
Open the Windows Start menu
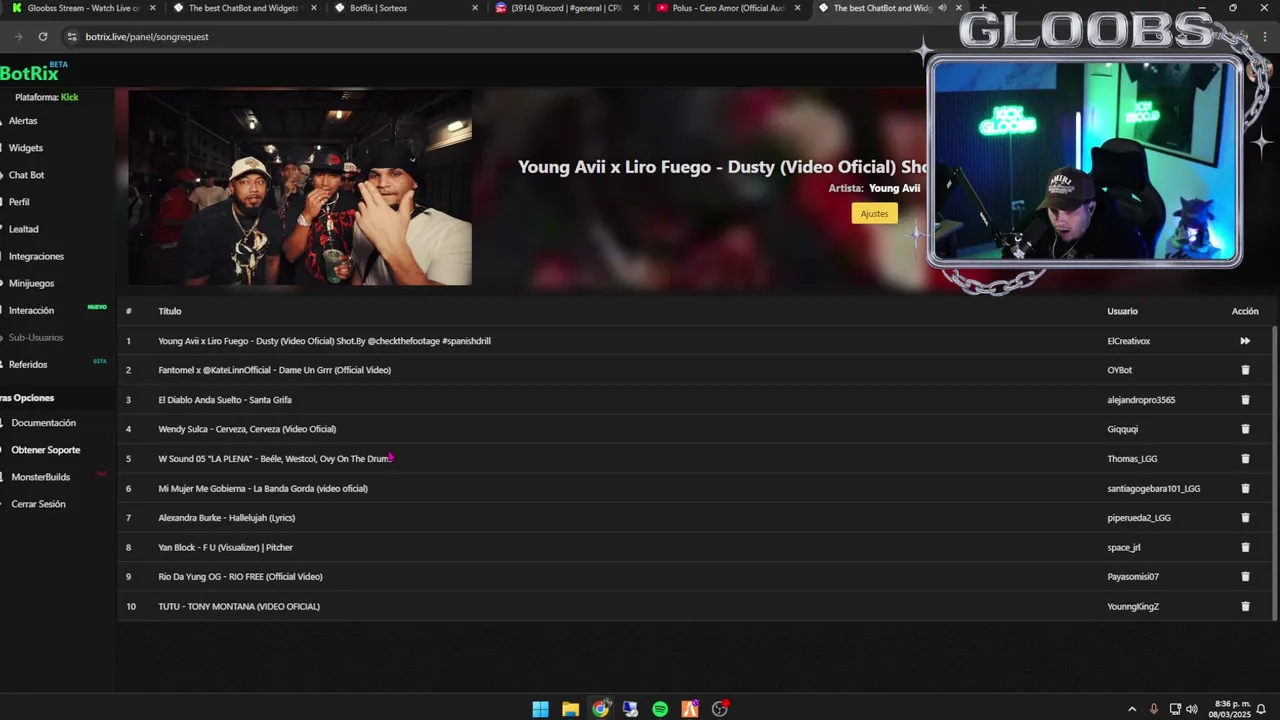tap(540, 709)
